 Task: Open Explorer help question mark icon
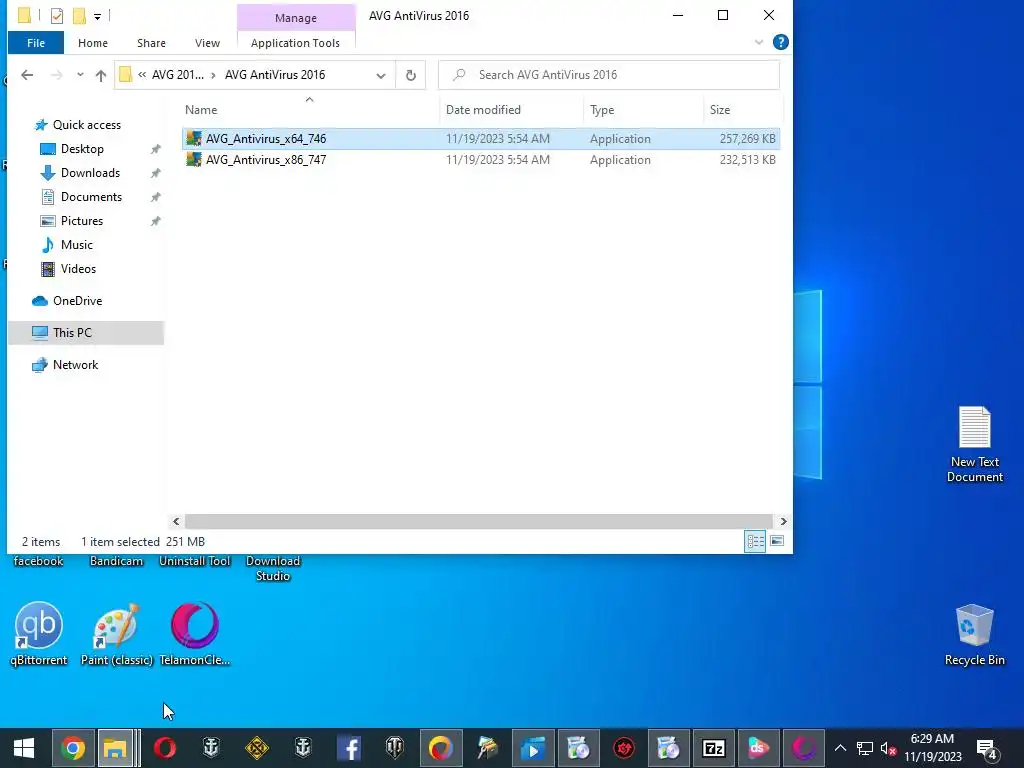coord(780,42)
